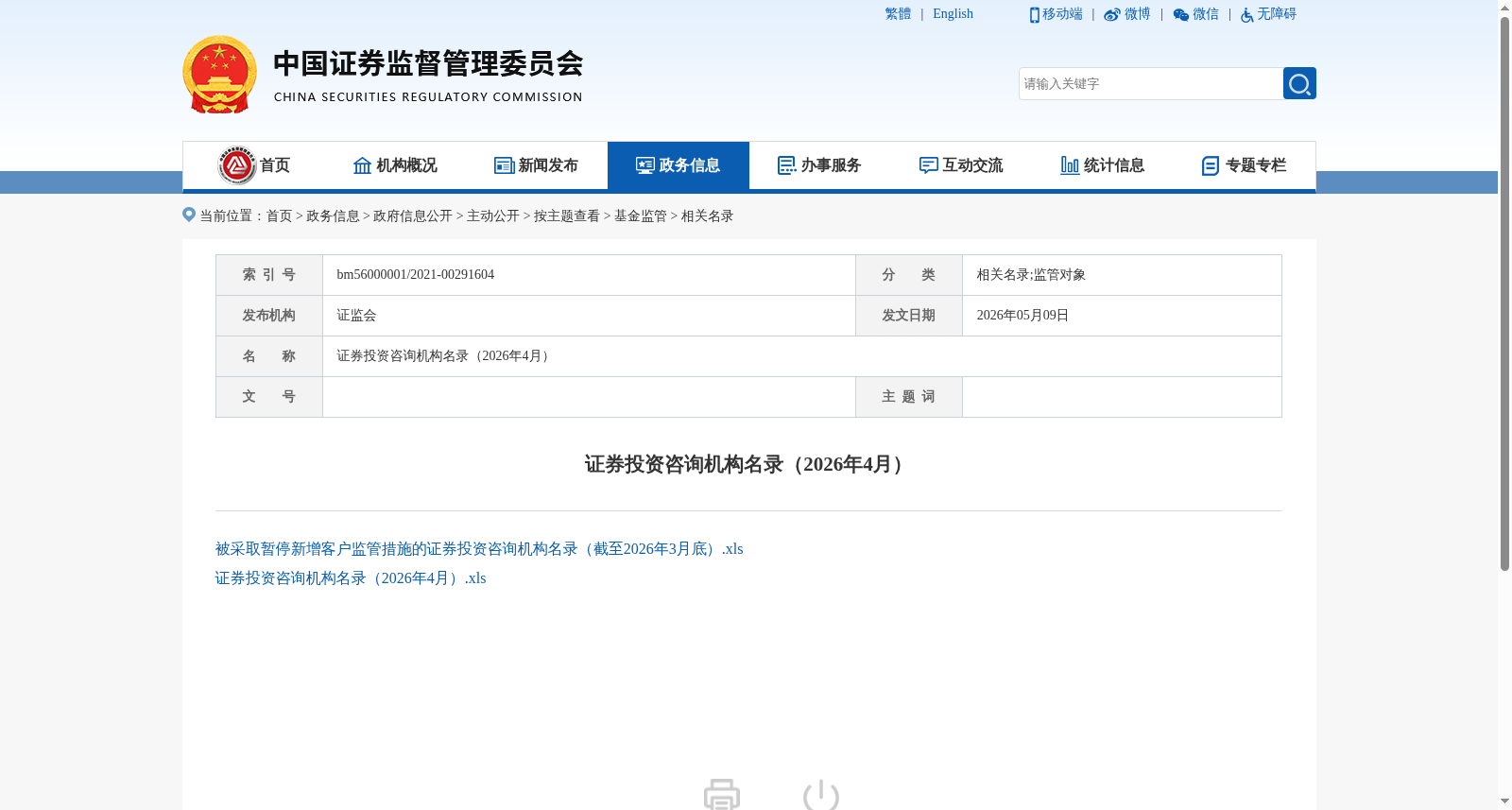Viewport: 1512px width, 810px height.
Task: Open the 无障碍 accessibility link
Action: 1277,14
